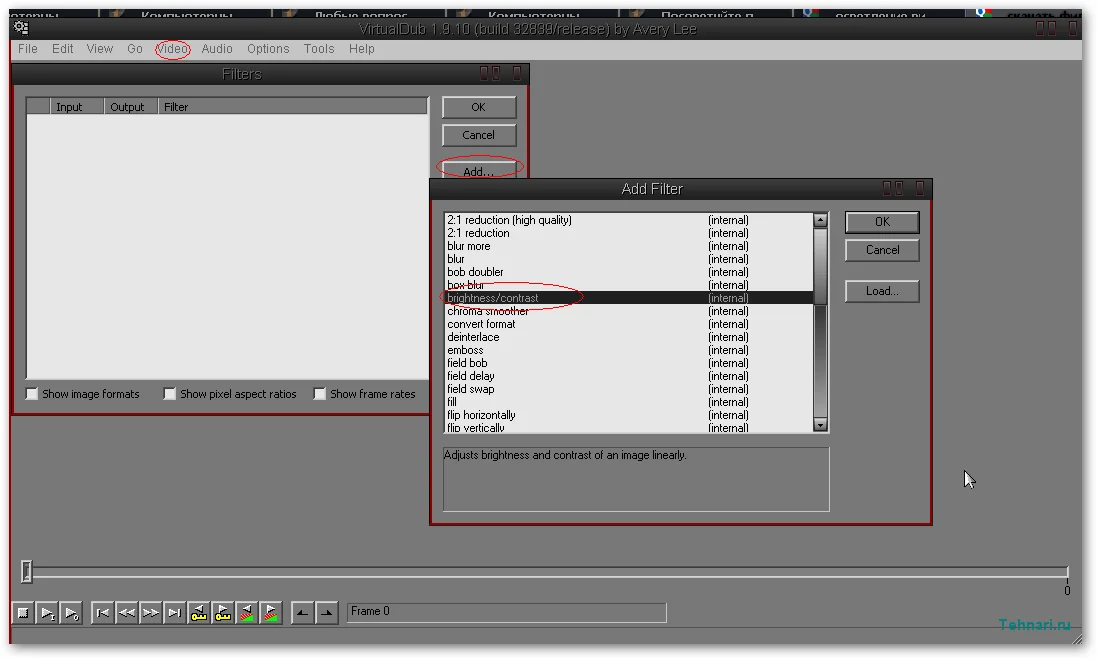Image resolution: width=1097 pixels, height=659 pixels.
Task: Seek to next scene change
Action: click(271, 613)
